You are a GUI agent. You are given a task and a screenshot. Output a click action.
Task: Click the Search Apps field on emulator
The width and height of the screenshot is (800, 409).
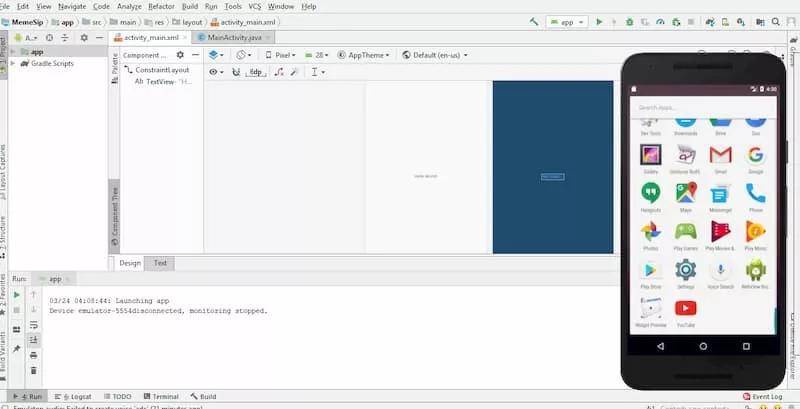[x=703, y=108]
